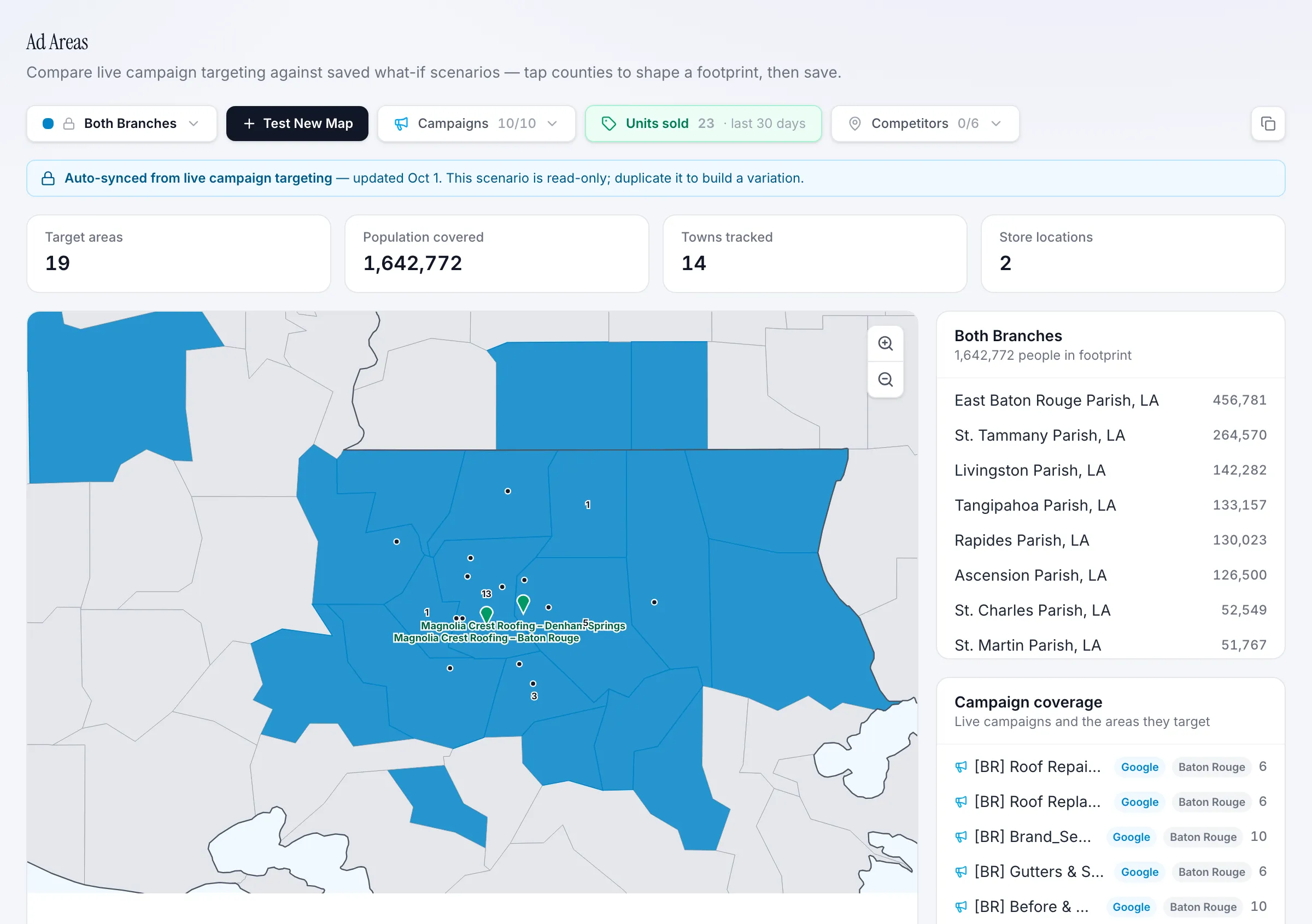Click the map zoom out icon
Viewport: 1312px width, 924px height.
885,379
